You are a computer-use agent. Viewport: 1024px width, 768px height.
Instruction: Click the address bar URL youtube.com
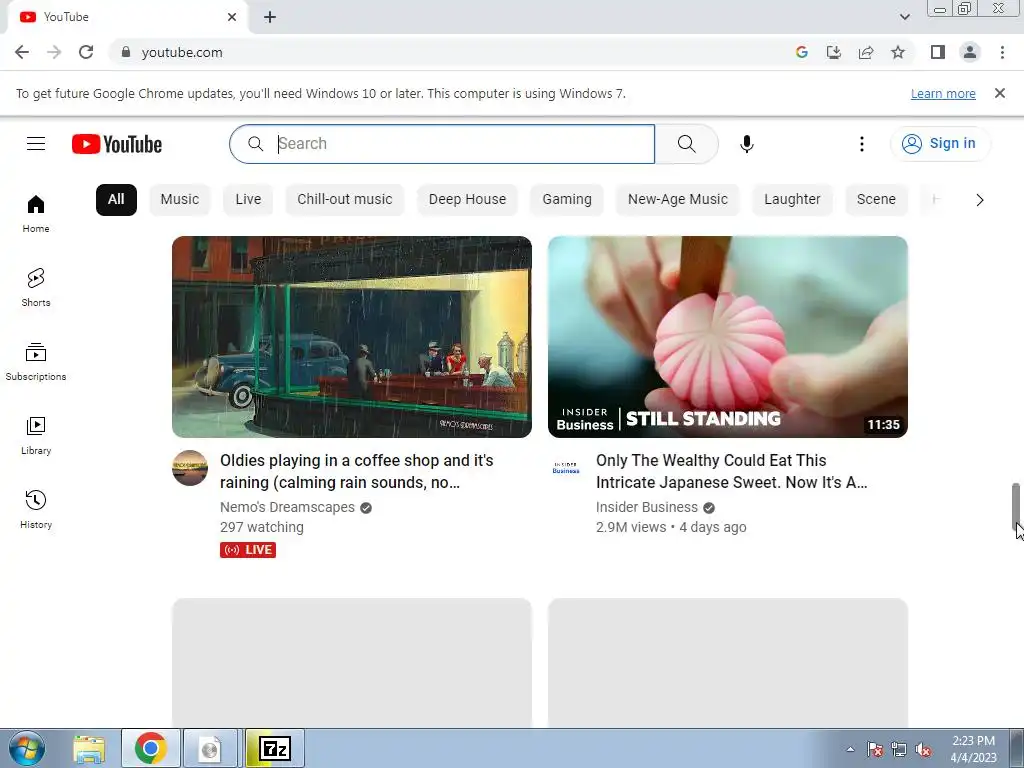coord(182,52)
